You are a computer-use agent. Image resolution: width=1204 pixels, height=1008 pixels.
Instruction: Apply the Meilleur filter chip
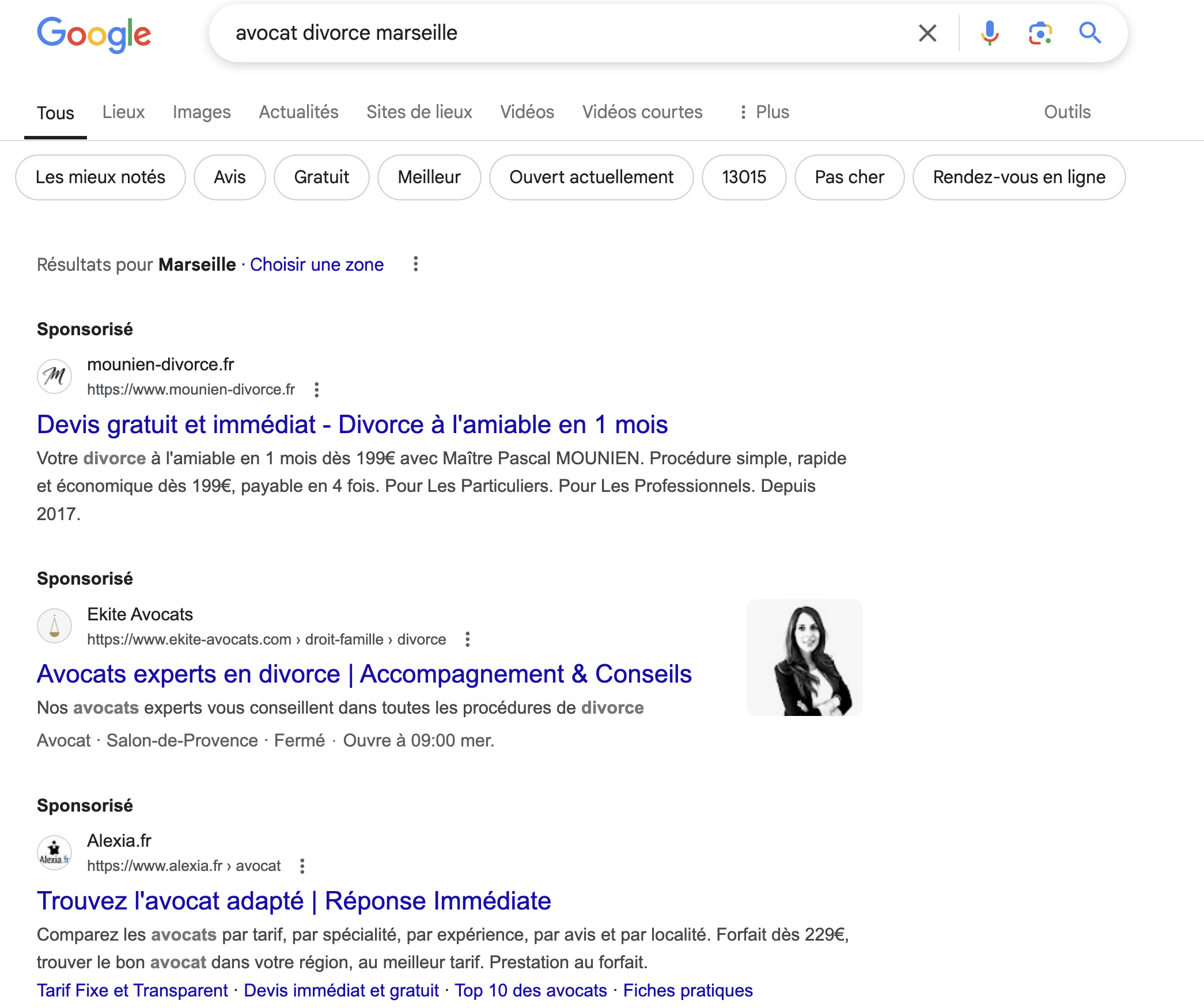429,177
